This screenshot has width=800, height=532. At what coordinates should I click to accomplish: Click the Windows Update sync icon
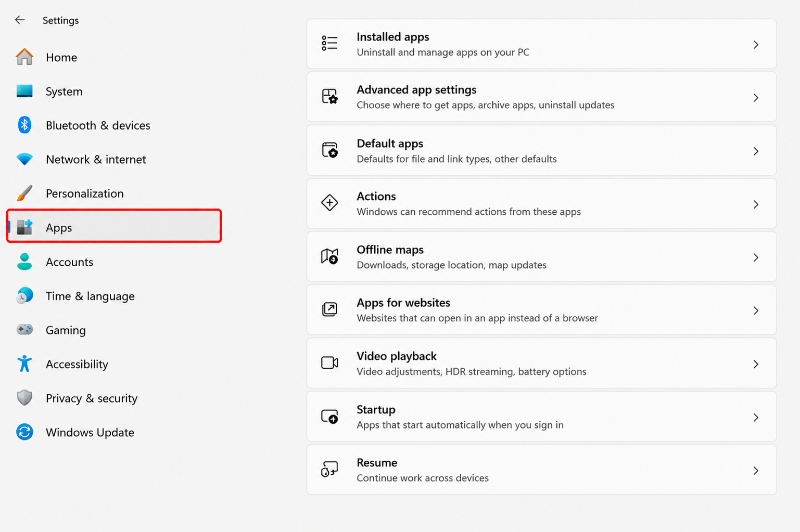24,432
